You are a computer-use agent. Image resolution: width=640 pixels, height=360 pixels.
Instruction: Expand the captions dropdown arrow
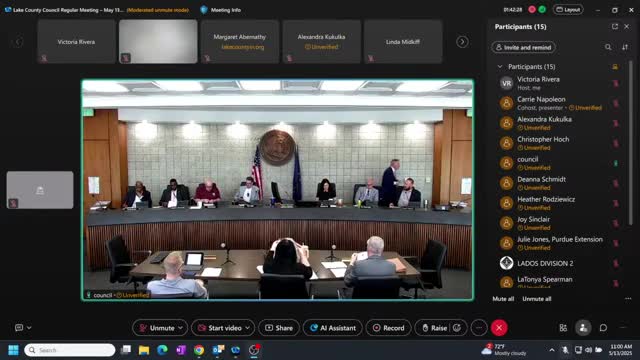pos(29,327)
